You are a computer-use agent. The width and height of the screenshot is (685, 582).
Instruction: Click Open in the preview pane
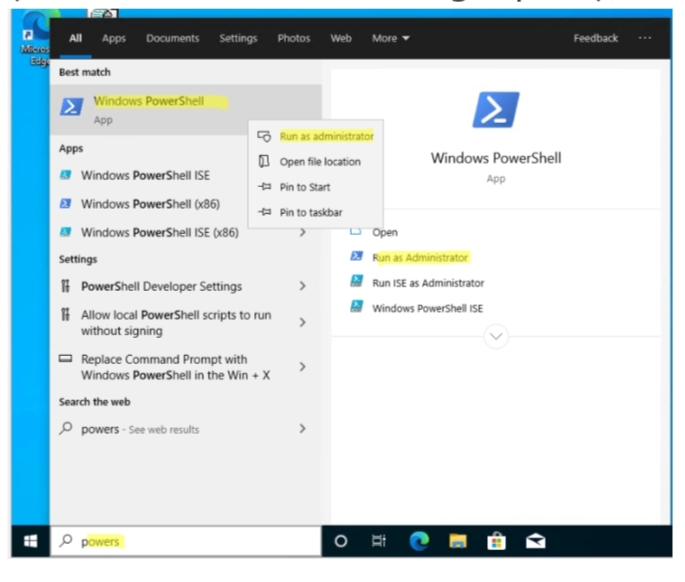tap(384, 232)
